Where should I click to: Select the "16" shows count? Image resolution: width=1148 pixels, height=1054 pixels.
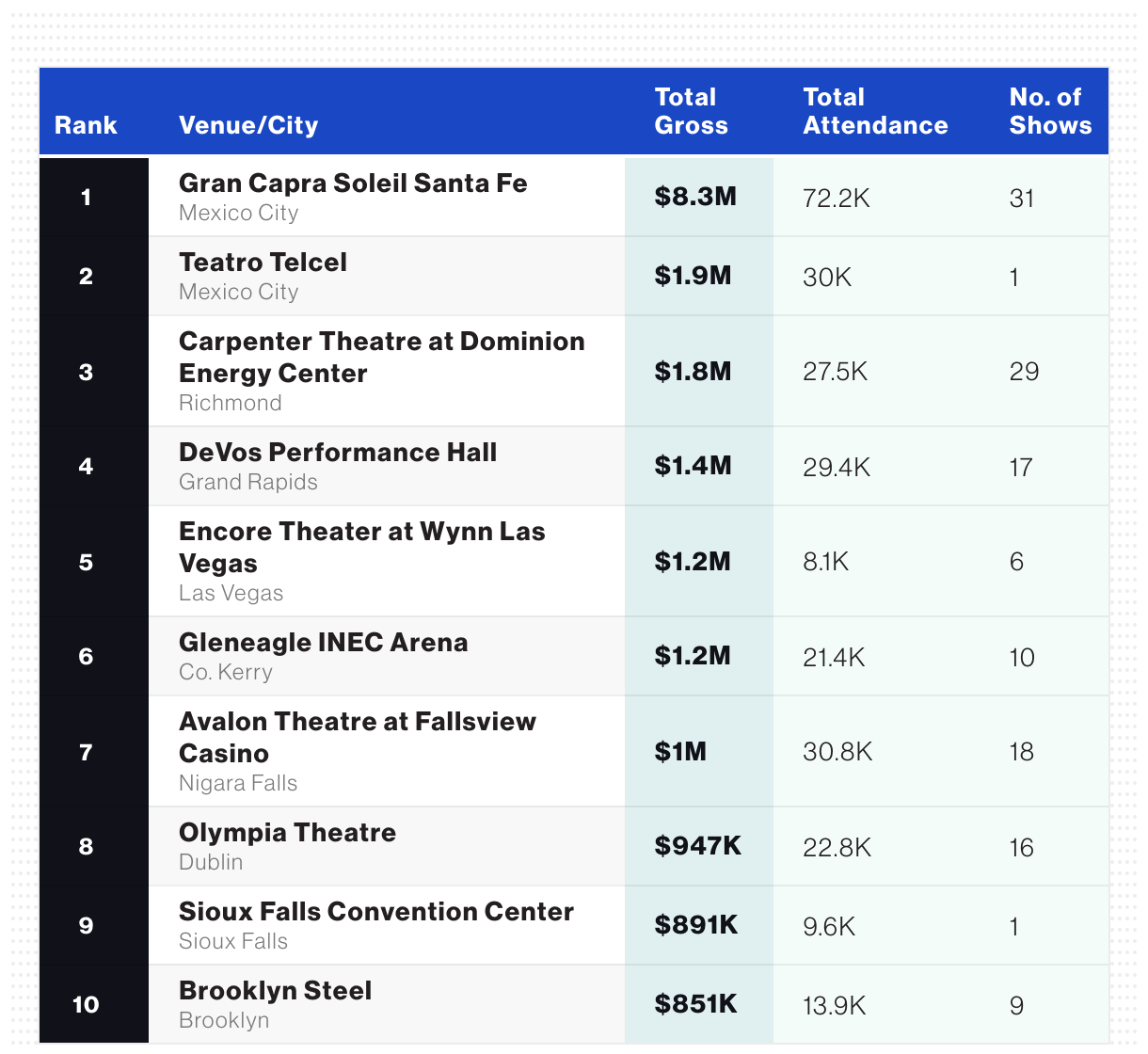(x=1022, y=847)
